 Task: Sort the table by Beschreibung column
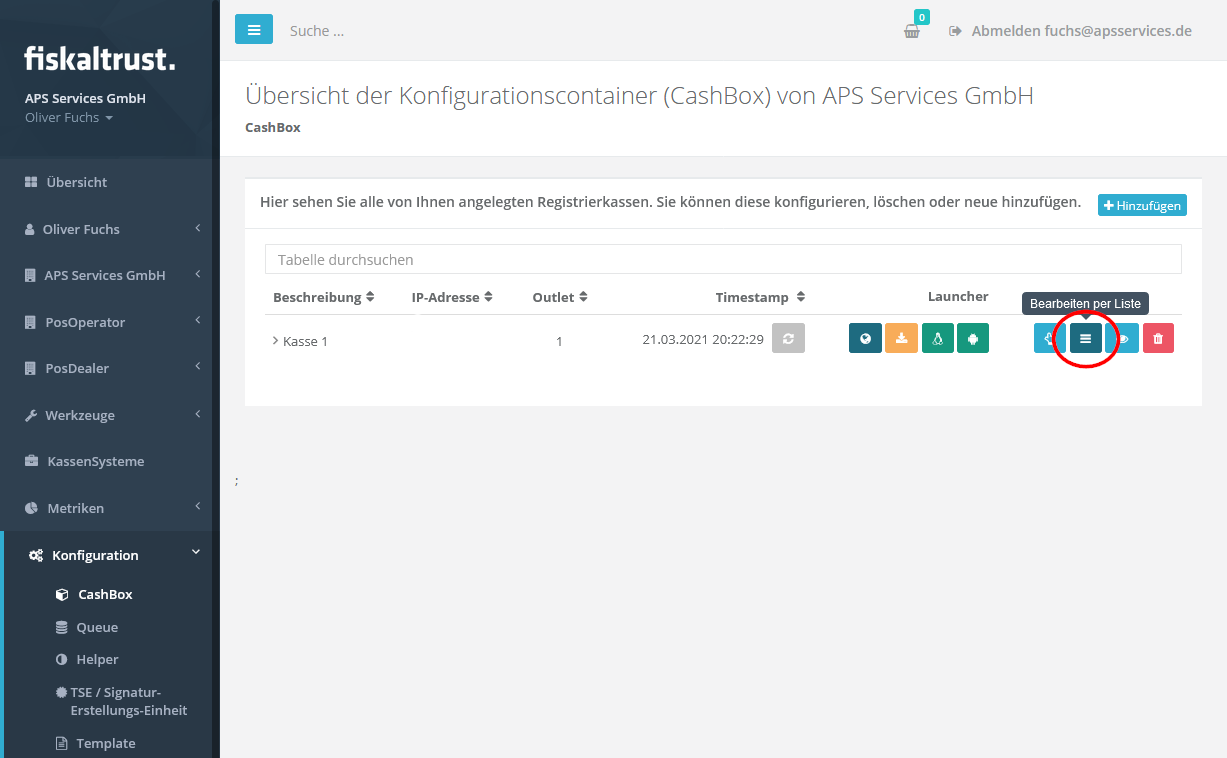(x=323, y=297)
